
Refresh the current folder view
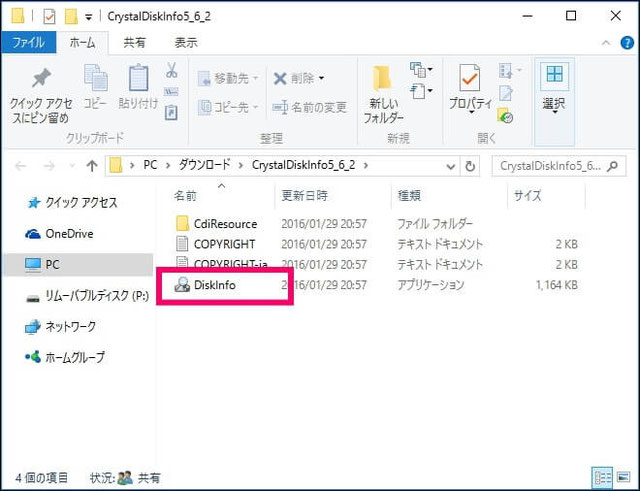(470, 166)
